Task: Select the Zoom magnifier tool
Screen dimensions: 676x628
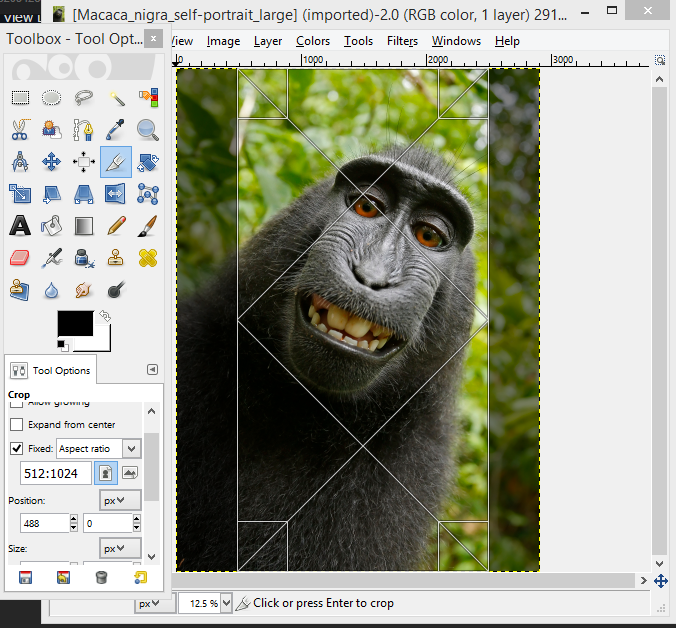Action: tap(148, 130)
